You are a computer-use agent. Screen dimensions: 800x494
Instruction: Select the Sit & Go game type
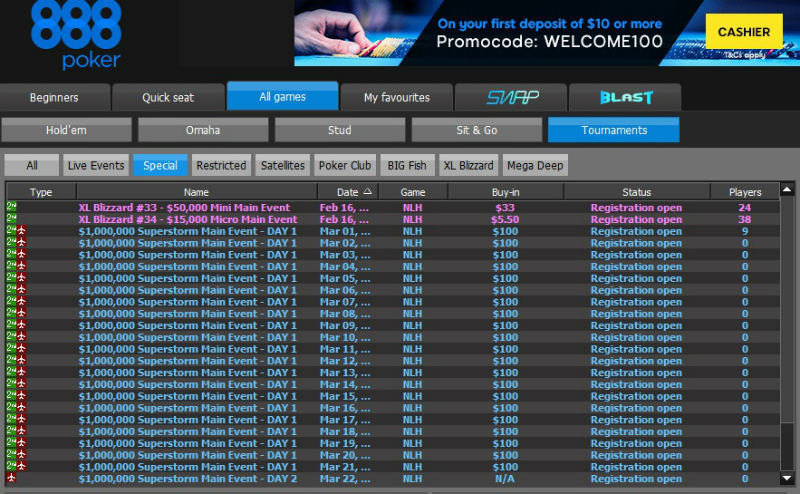pos(476,130)
